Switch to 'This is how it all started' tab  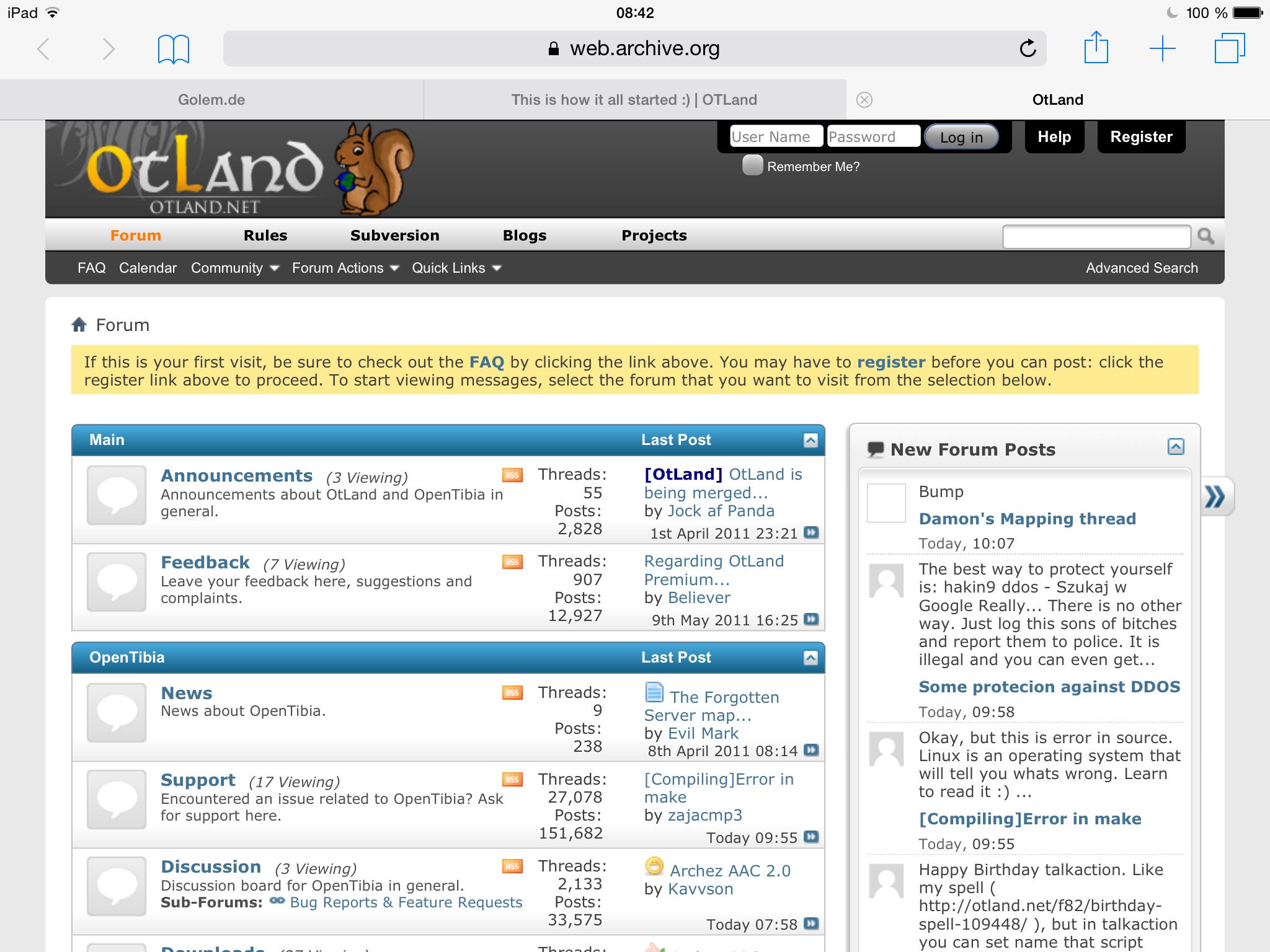pyautogui.click(x=634, y=100)
